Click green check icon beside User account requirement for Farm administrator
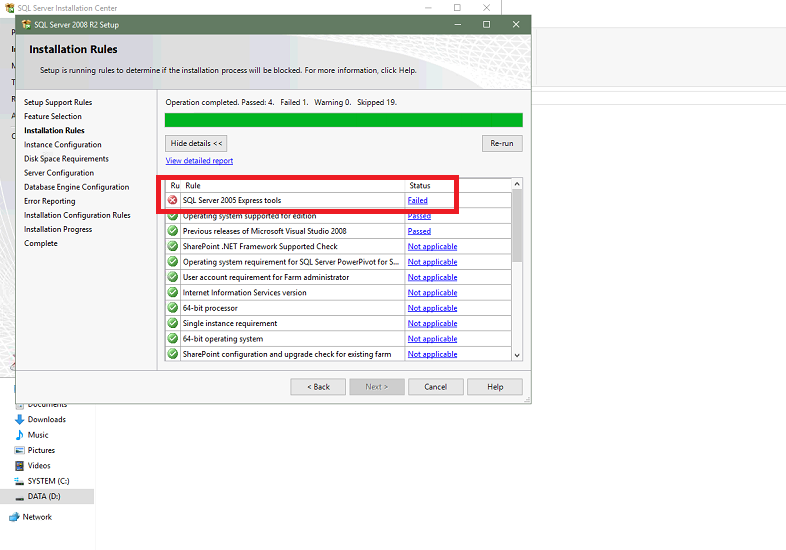The image size is (786, 550). 172,277
